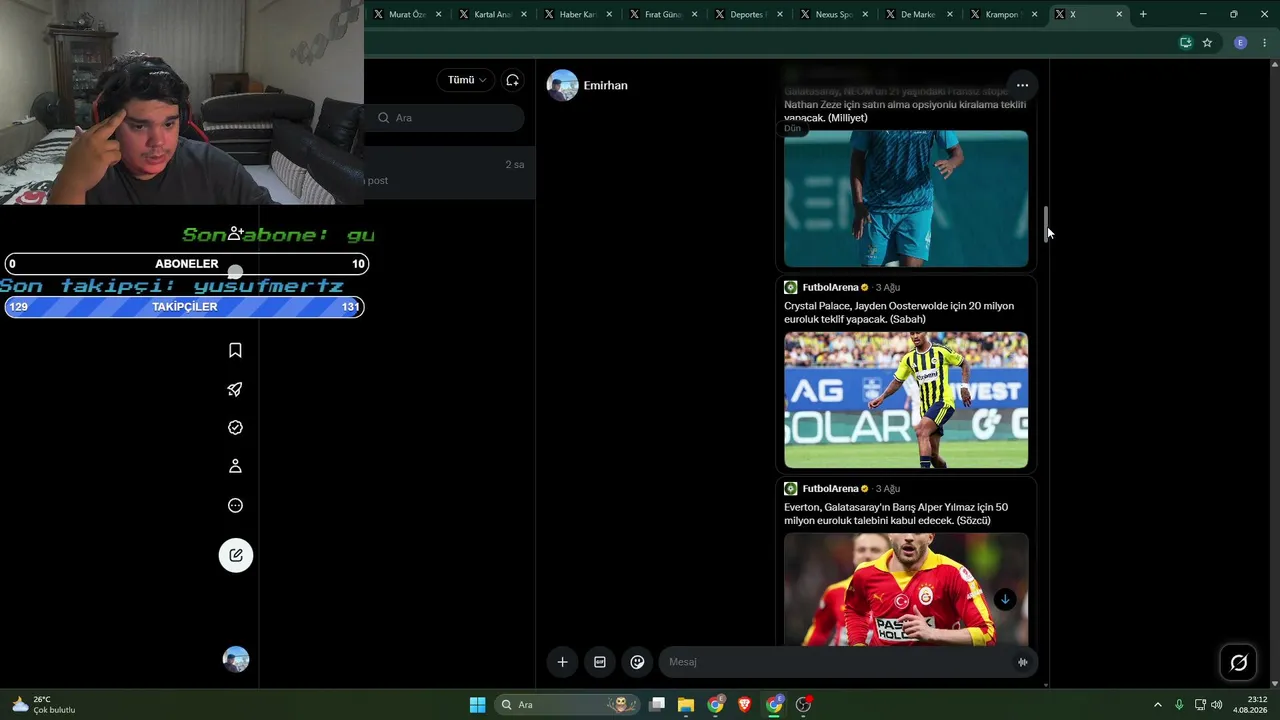Viewport: 1280px width, 720px height.
Task: Open the three-dot conversation options menu
Action: tap(1022, 85)
